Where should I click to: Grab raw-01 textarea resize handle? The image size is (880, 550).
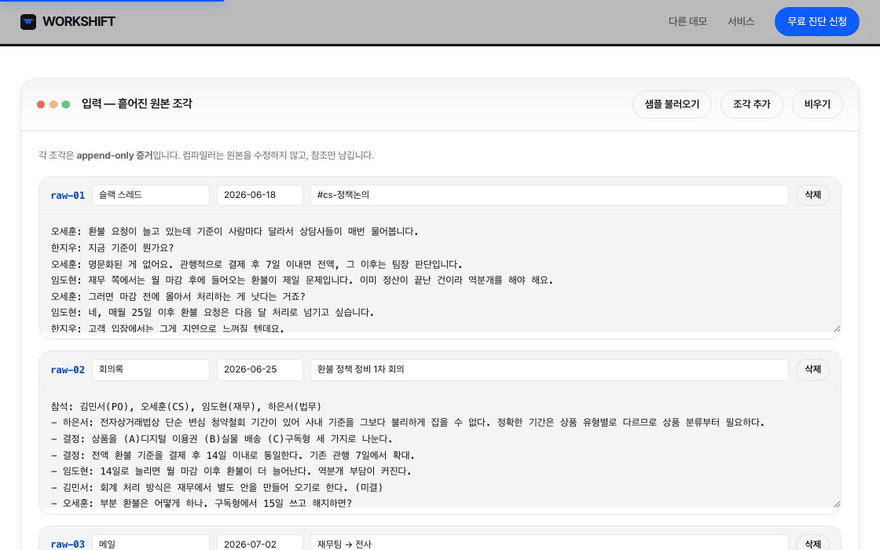tap(836, 329)
